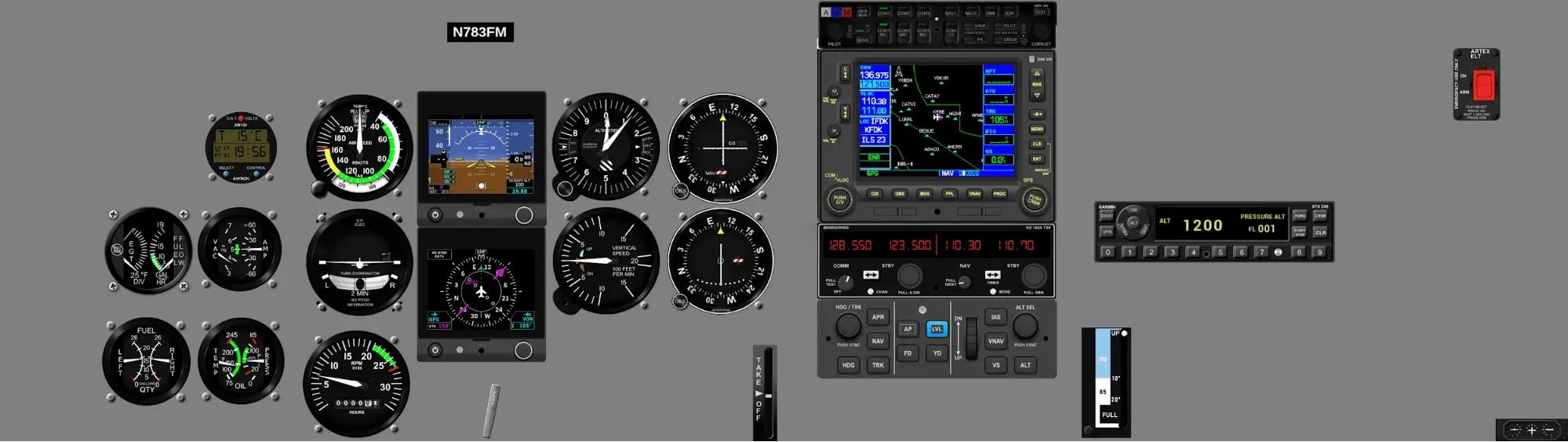This screenshot has height=442, width=1568.
Task: Click the VNAV button on GNS 530
Action: [974, 194]
